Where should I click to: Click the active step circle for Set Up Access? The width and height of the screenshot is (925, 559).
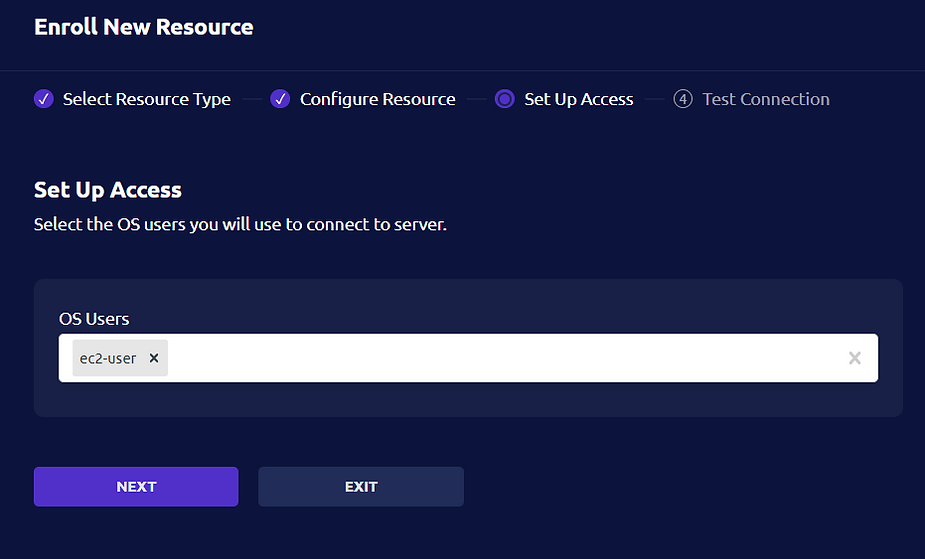[x=505, y=99]
